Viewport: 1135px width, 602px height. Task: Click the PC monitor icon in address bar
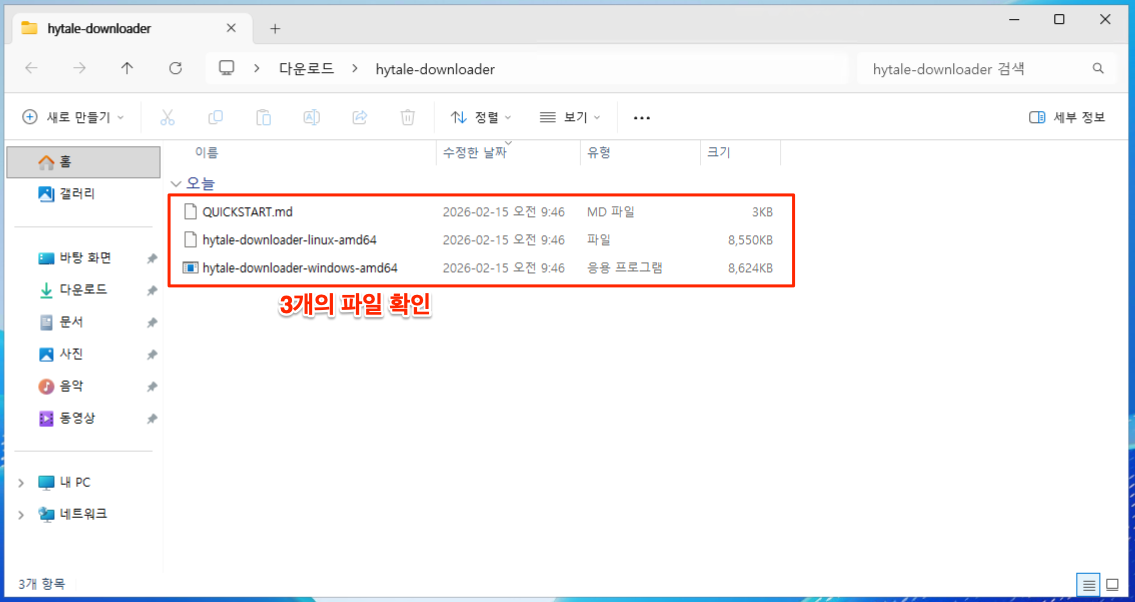click(x=227, y=68)
